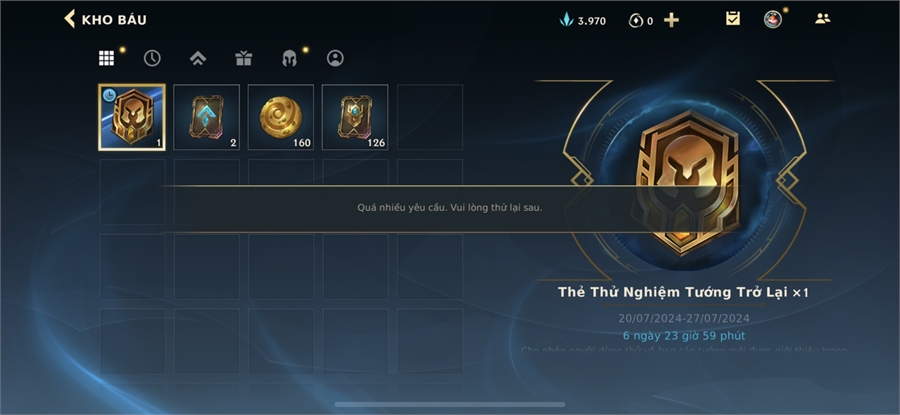Tap the Wild Core currency icon showing 0
This screenshot has width=900, height=415.
[x=635, y=21]
